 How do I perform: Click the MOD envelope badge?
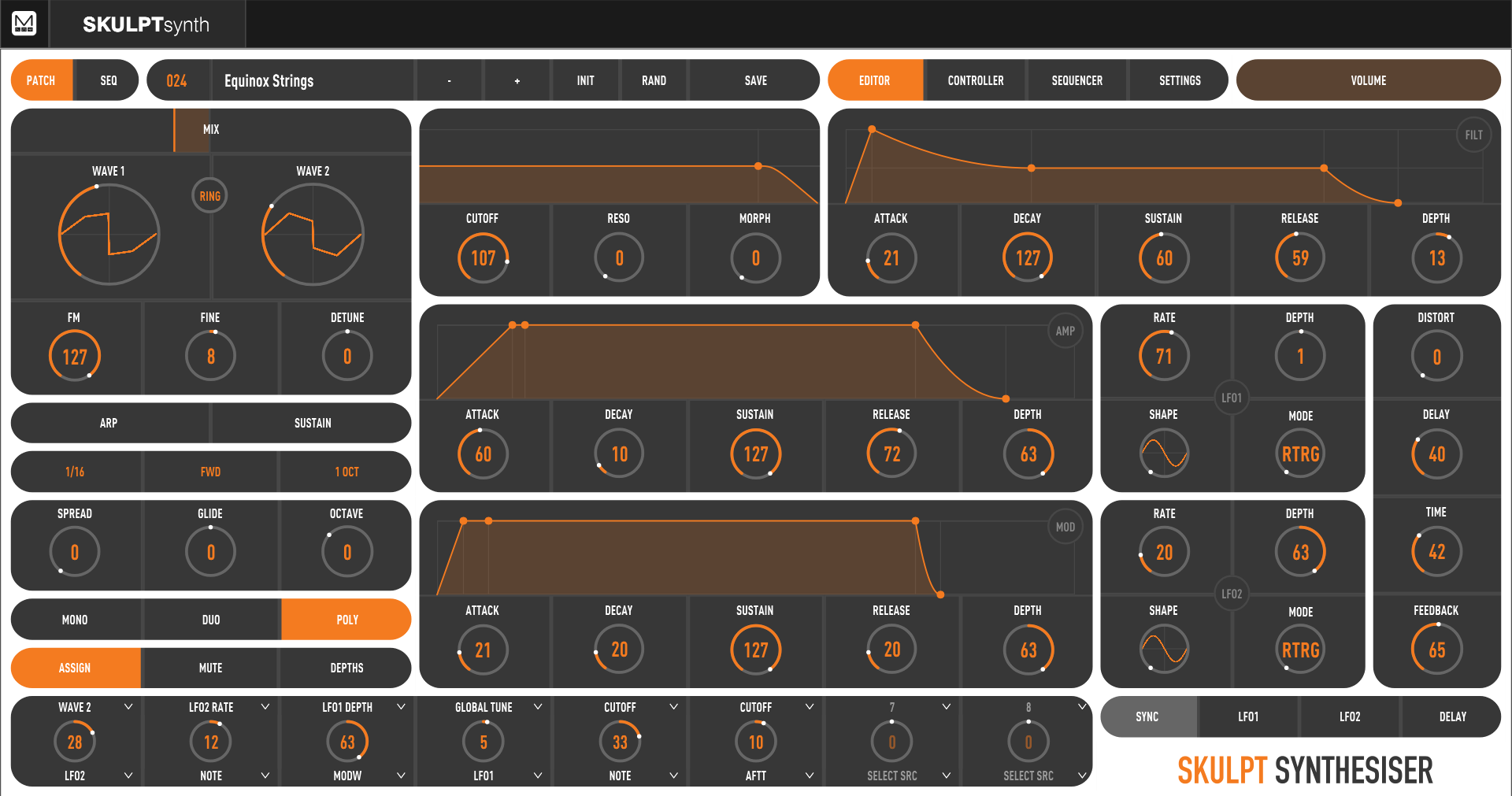[1065, 528]
